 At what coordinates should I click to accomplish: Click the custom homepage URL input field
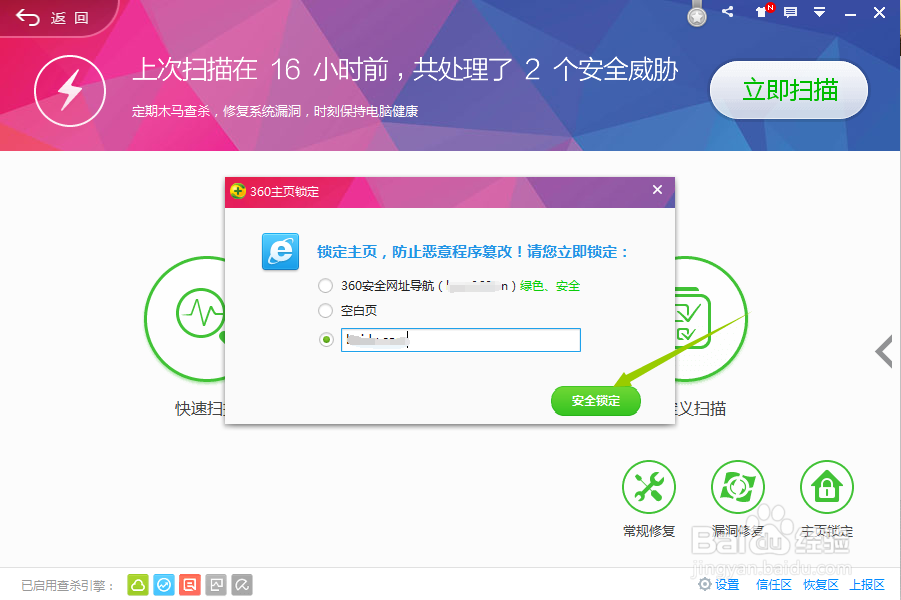(460, 340)
